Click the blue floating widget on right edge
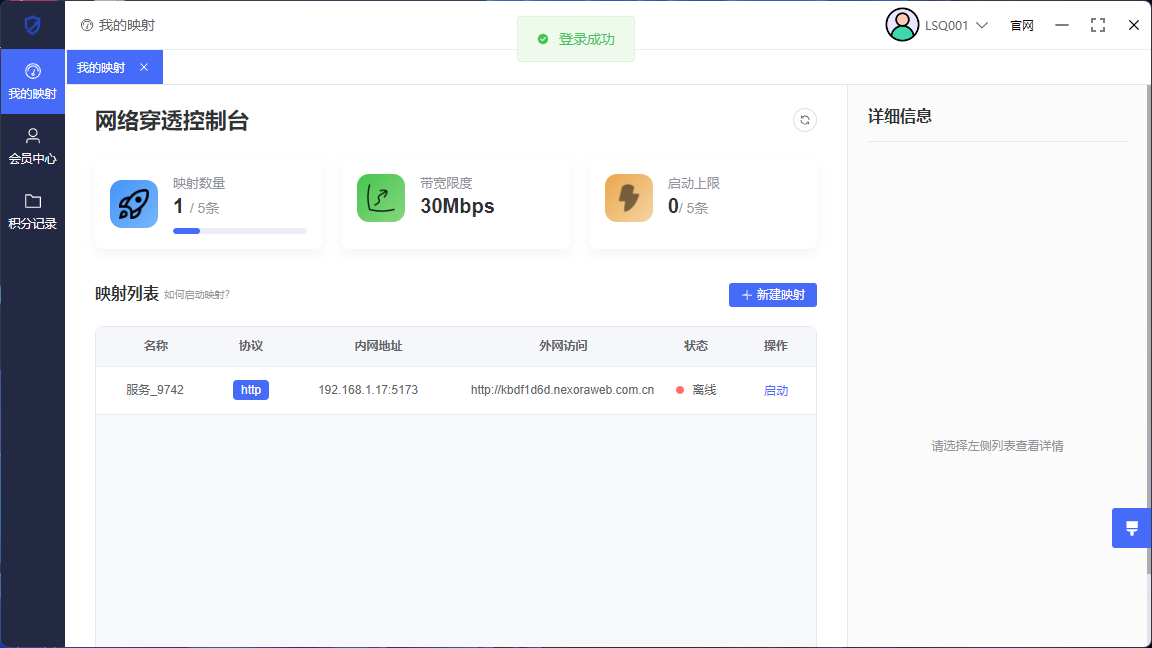Viewport: 1152px width, 648px height. (1131, 528)
